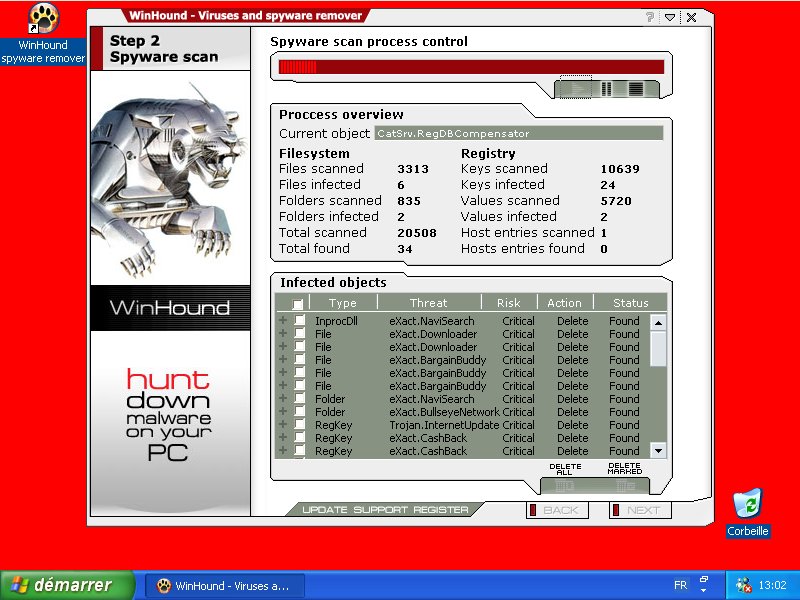800x600 pixels.
Task: Select the InprocDll type cell
Action: (x=336, y=321)
